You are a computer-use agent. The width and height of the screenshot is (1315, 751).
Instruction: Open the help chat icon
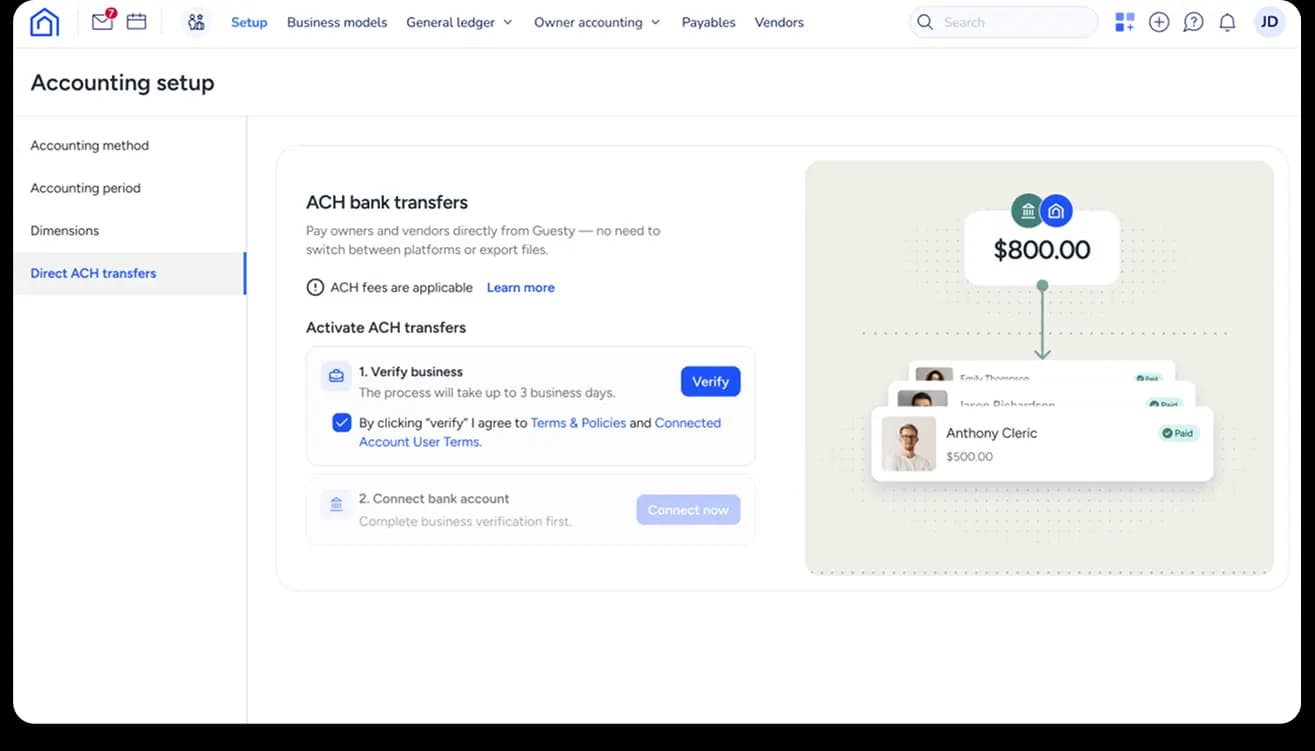point(1193,22)
